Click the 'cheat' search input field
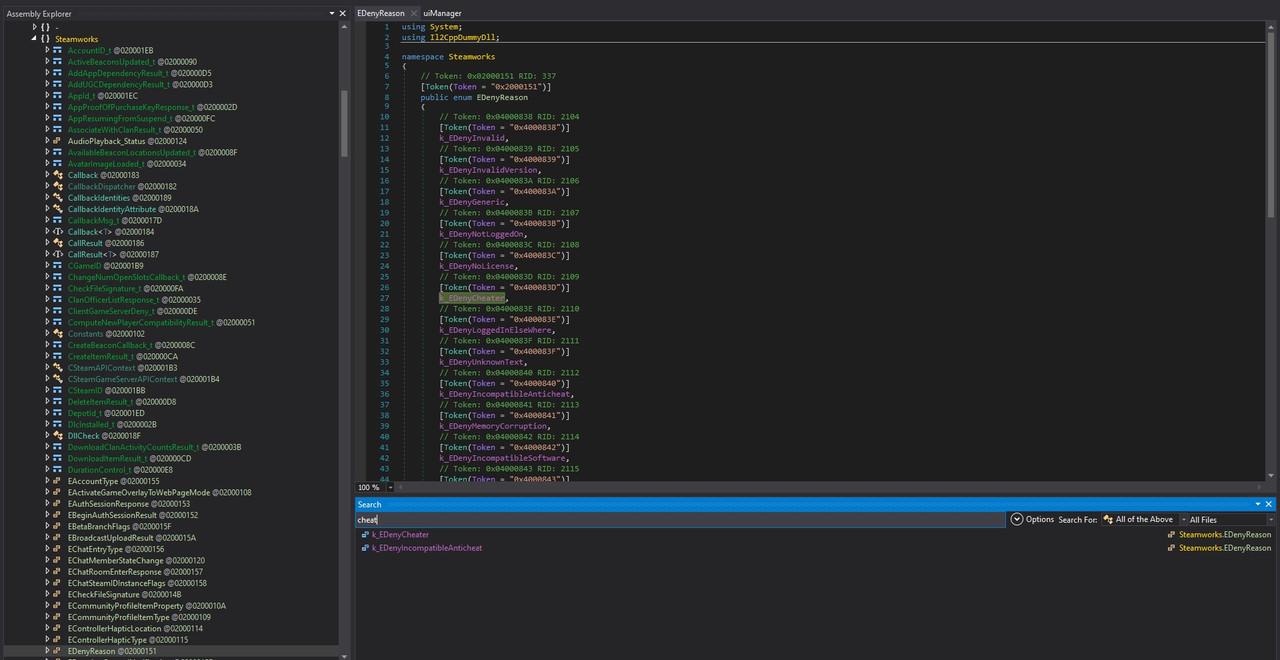 (680, 519)
